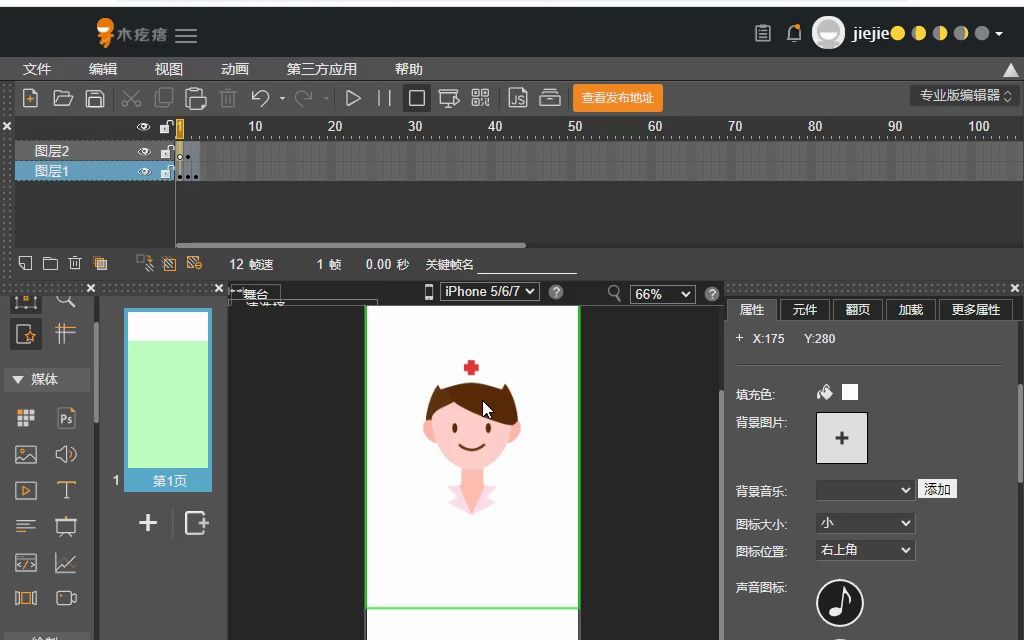Open the 66% zoom dropdown
1024x640 pixels.
click(x=662, y=294)
